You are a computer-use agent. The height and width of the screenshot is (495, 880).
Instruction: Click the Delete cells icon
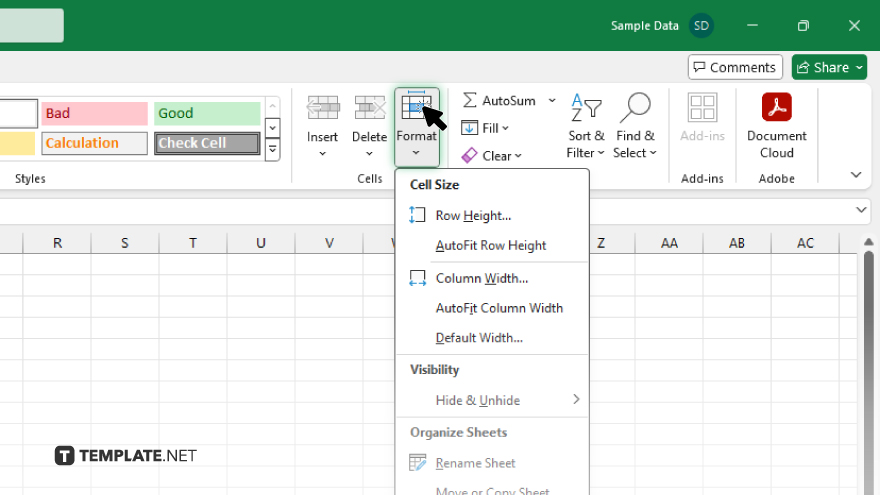click(369, 108)
